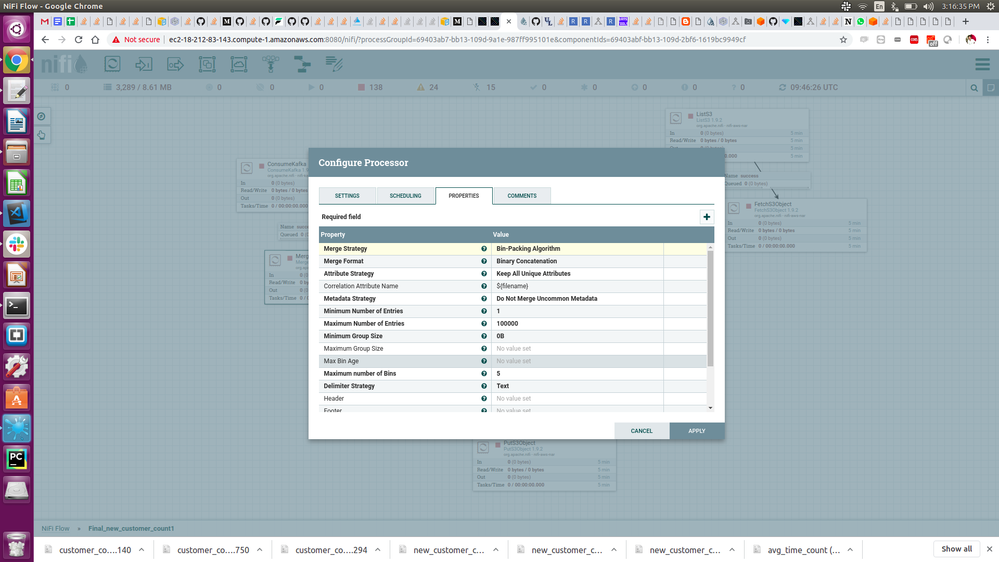Expand options for first customer_co...140 download
Viewport: 999px width, 562px height.
click(x=141, y=550)
